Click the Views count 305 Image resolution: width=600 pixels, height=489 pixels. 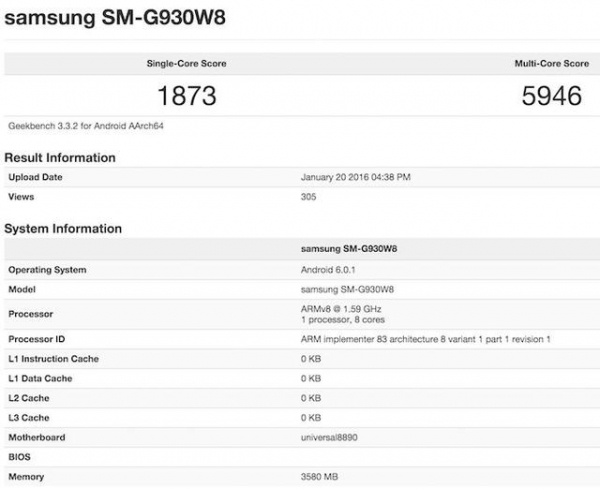click(x=308, y=197)
